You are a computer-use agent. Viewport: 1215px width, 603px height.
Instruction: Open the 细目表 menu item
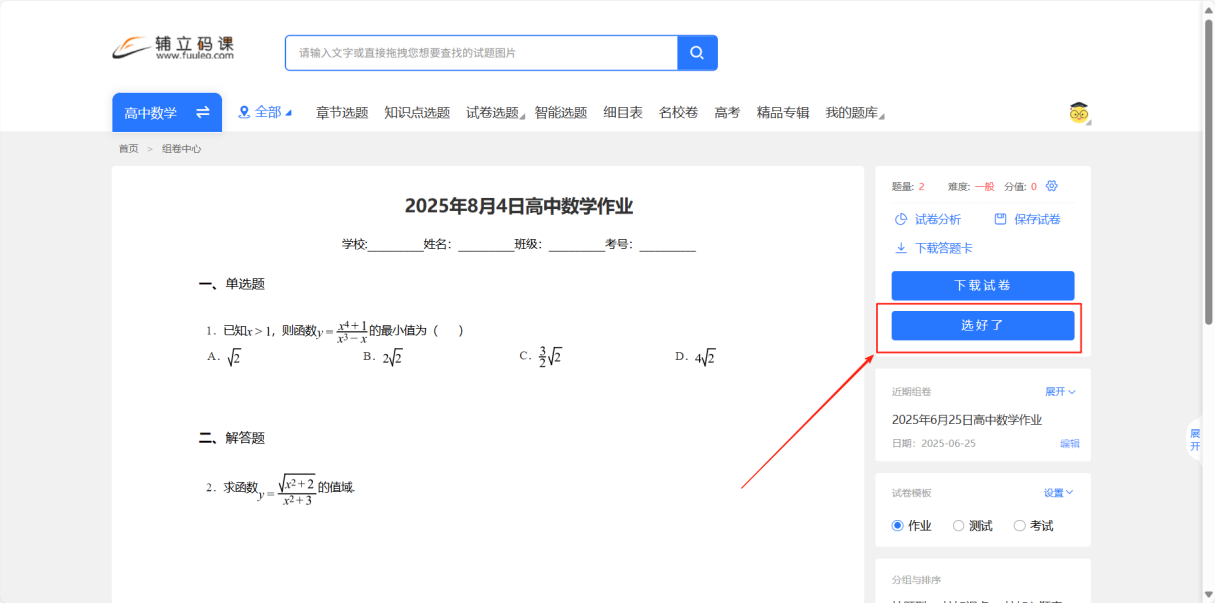[x=623, y=113]
